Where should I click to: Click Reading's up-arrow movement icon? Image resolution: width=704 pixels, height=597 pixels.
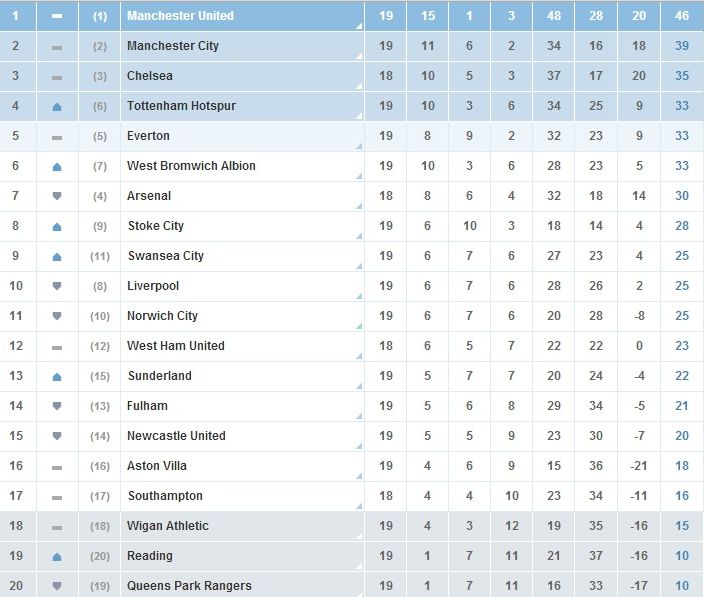(57, 557)
